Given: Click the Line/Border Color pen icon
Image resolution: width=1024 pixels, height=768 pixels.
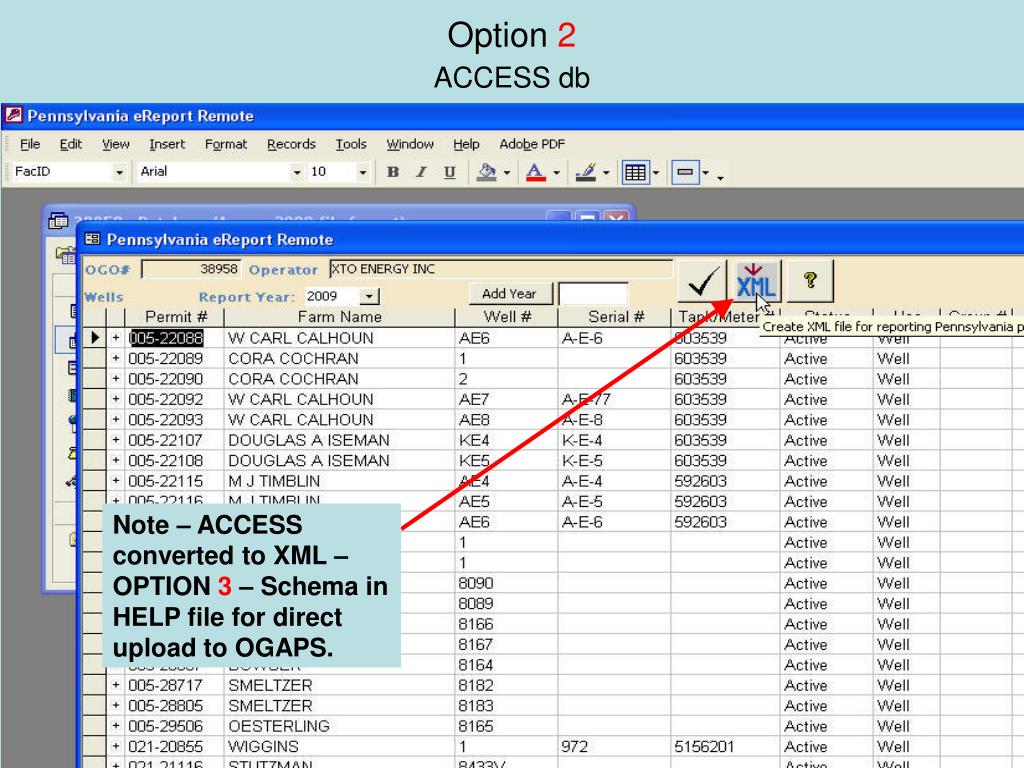Looking at the screenshot, I should [x=585, y=172].
